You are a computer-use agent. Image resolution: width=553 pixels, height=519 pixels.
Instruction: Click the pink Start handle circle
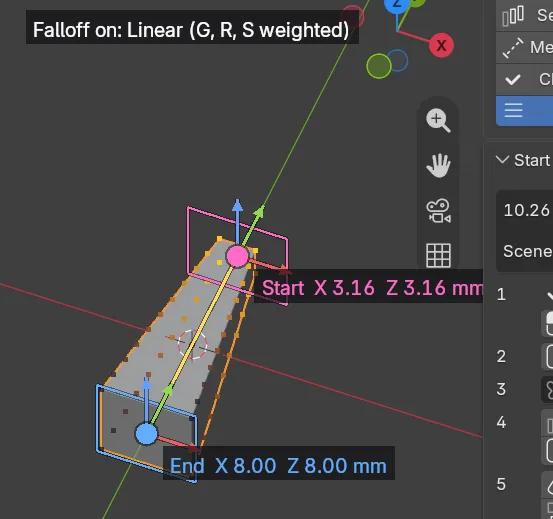(237, 256)
